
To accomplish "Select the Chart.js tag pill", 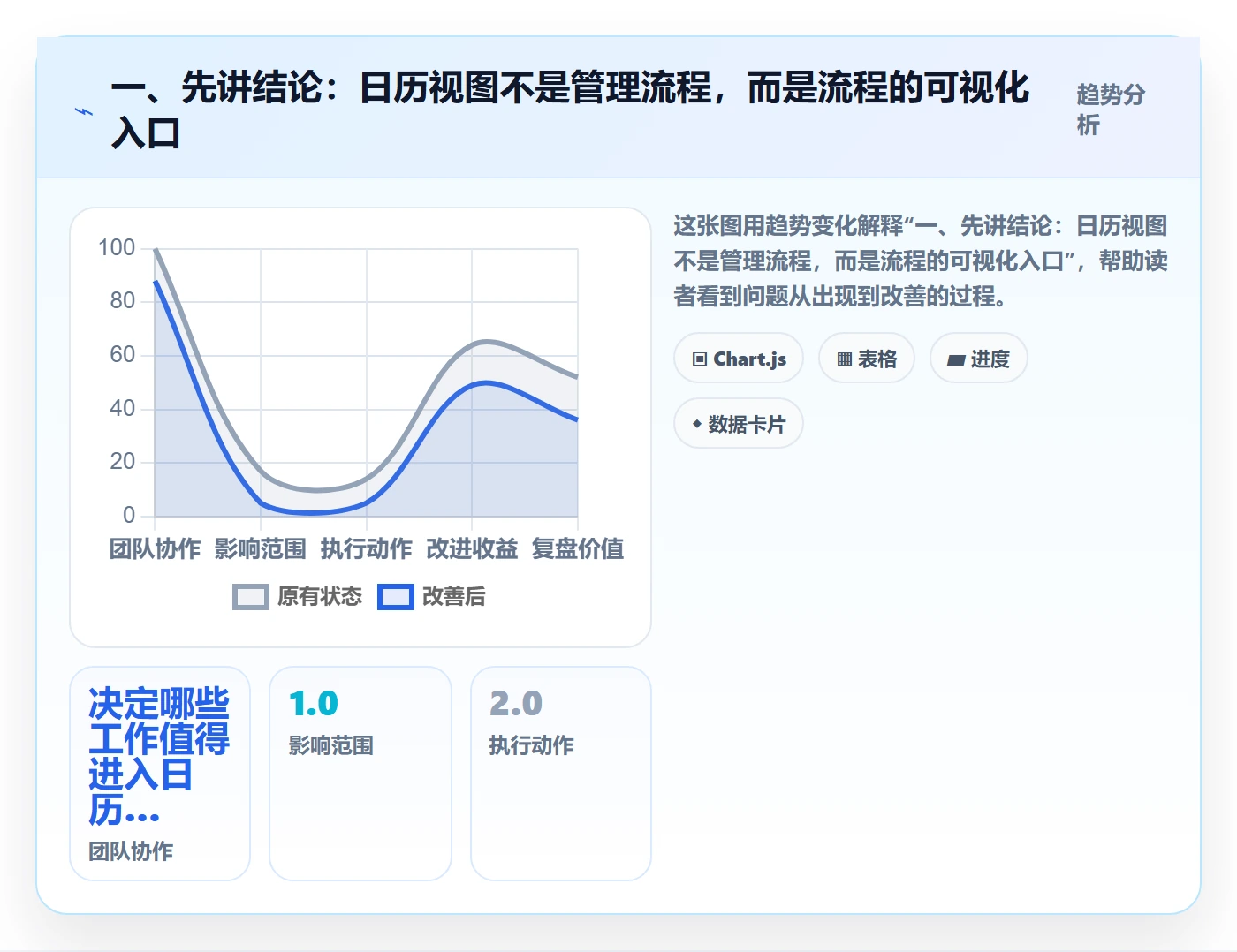I will (739, 359).
